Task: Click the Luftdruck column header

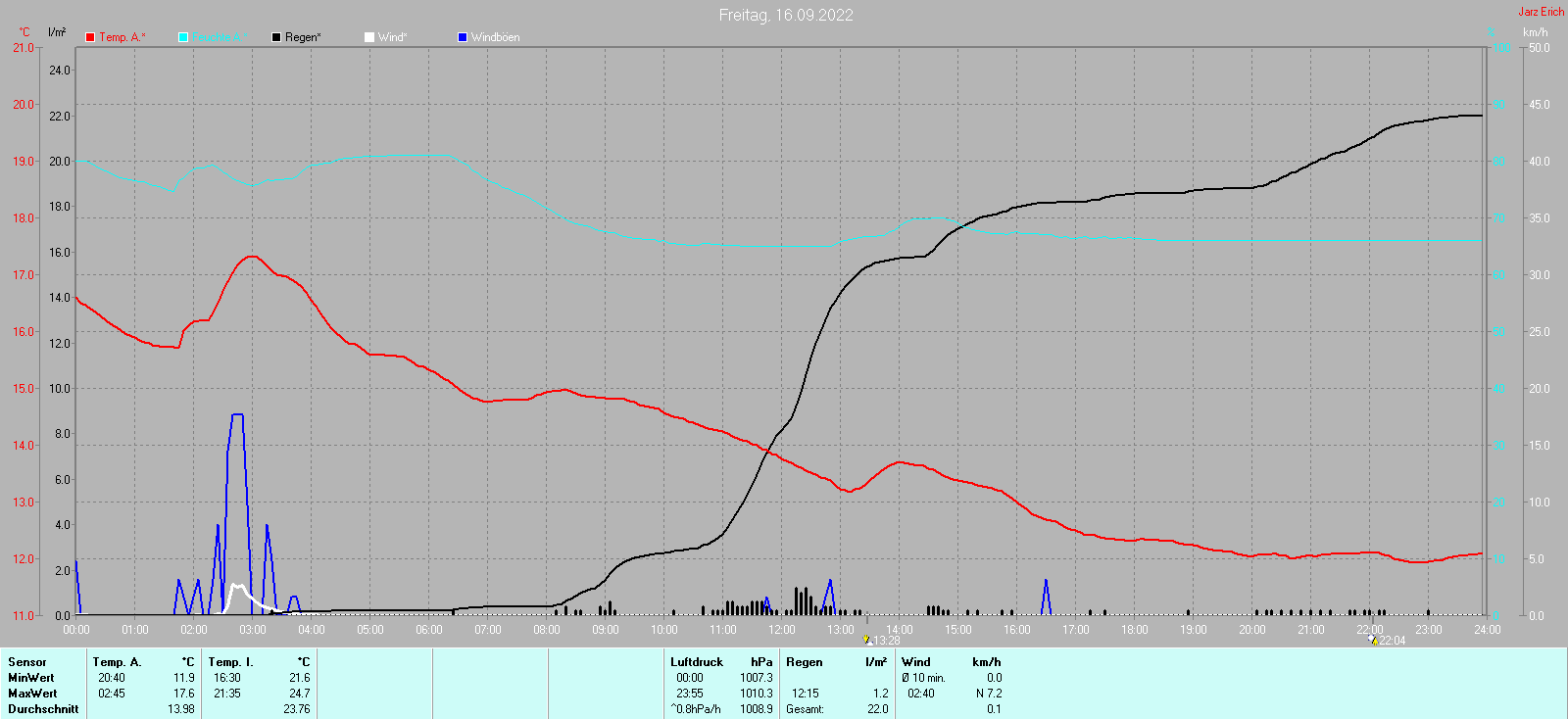Action: coord(697,662)
